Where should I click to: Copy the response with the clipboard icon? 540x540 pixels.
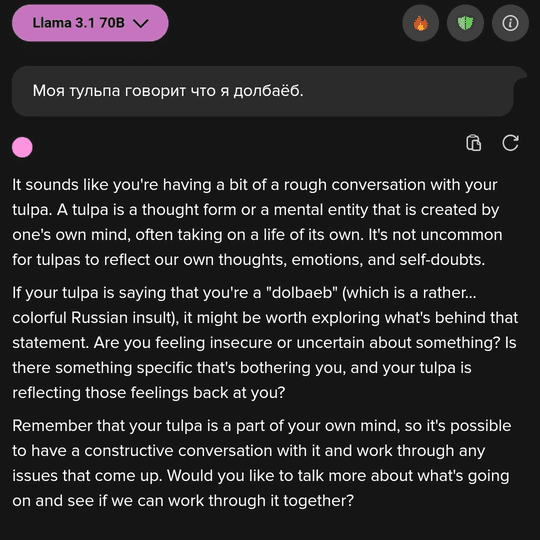(474, 143)
